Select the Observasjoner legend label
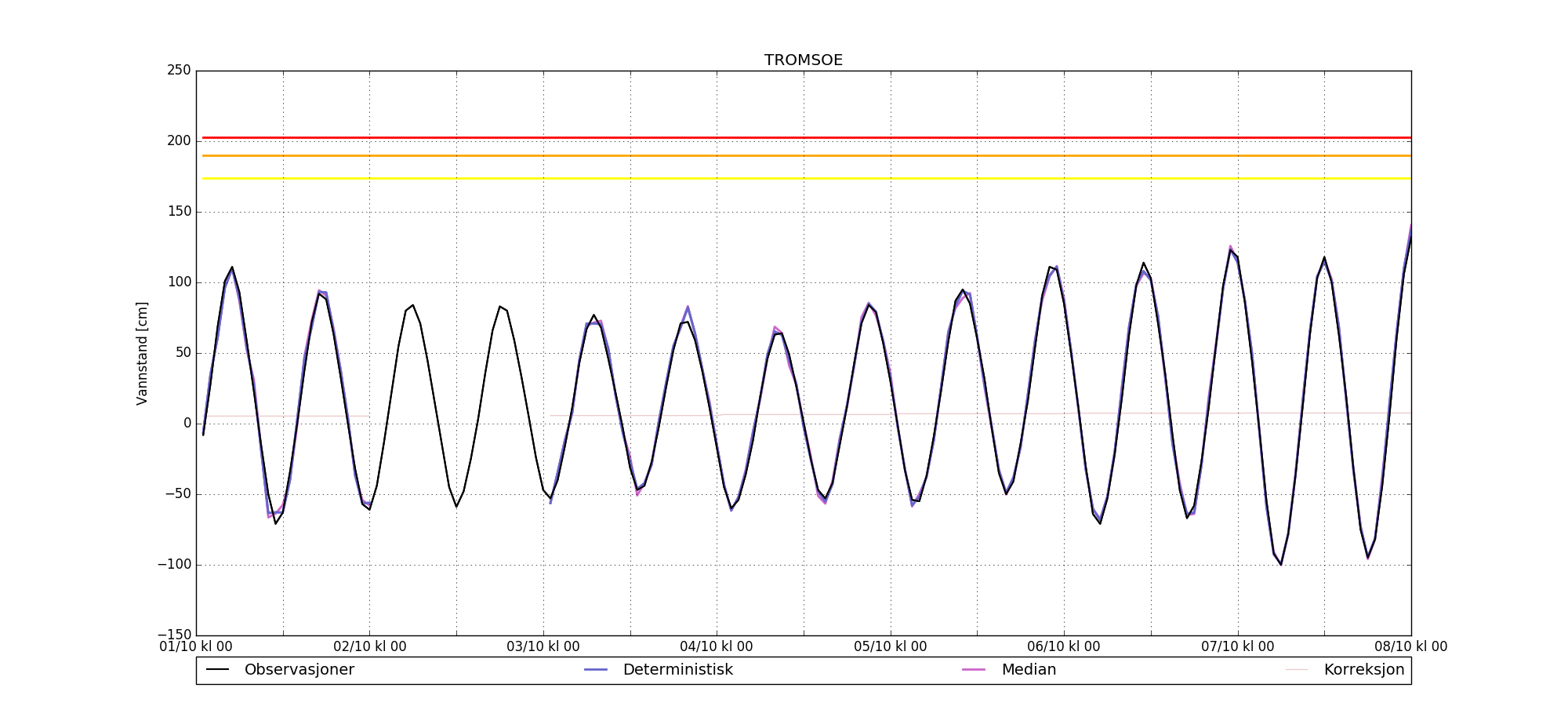 pyautogui.click(x=299, y=670)
